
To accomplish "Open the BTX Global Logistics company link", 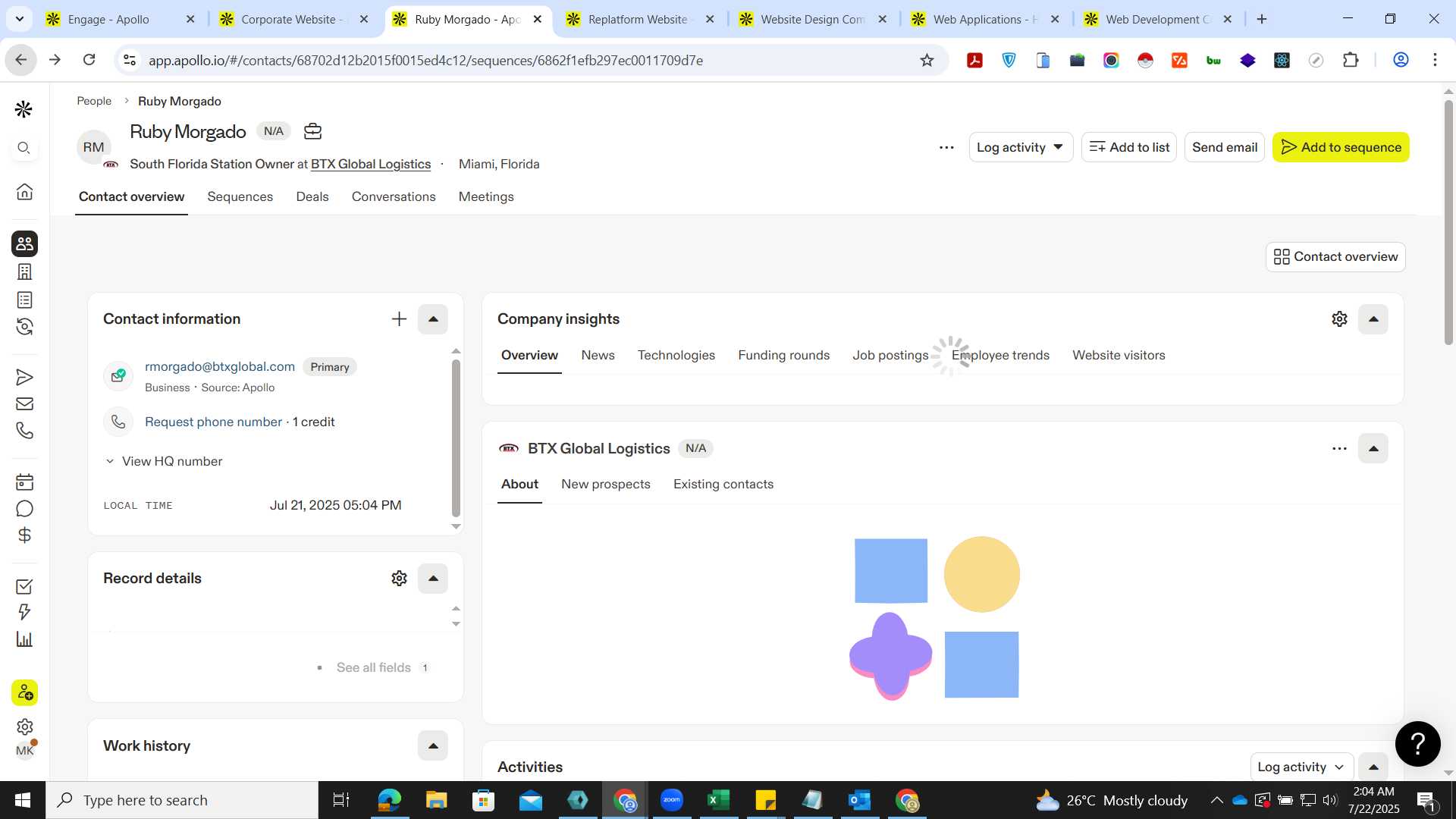I will click(370, 164).
